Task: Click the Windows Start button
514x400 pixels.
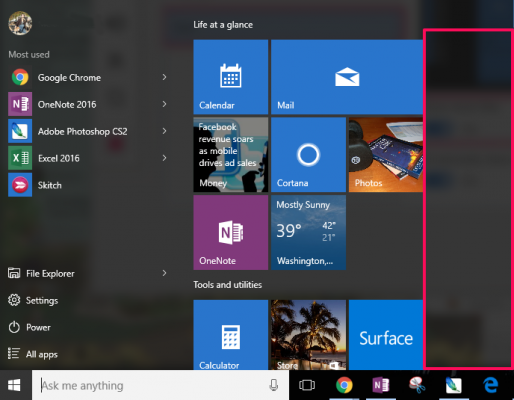Action: (x=14, y=385)
